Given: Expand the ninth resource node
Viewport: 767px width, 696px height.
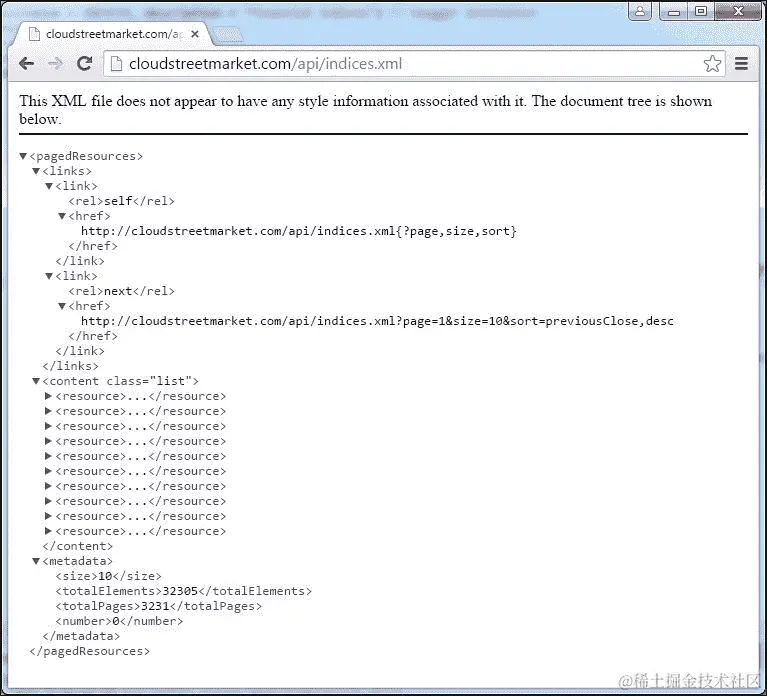Looking at the screenshot, I should 48,516.
